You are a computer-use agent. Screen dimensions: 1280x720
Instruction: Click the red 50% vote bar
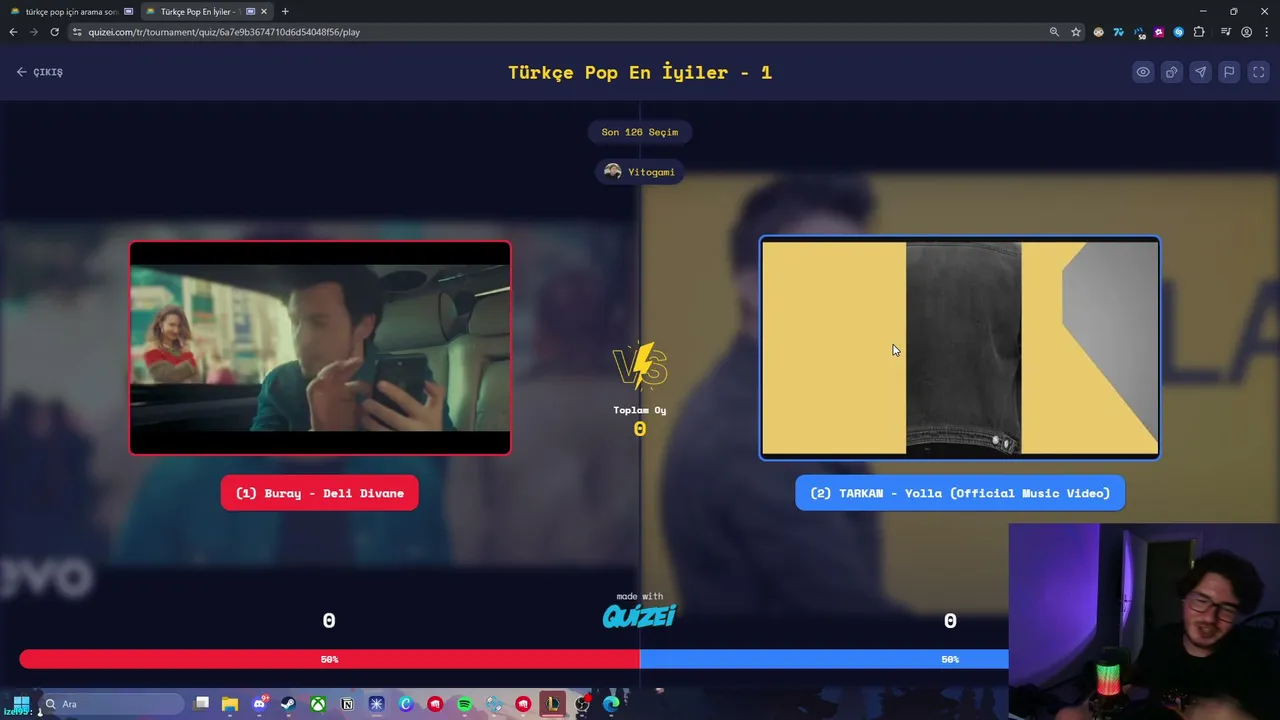(330, 659)
